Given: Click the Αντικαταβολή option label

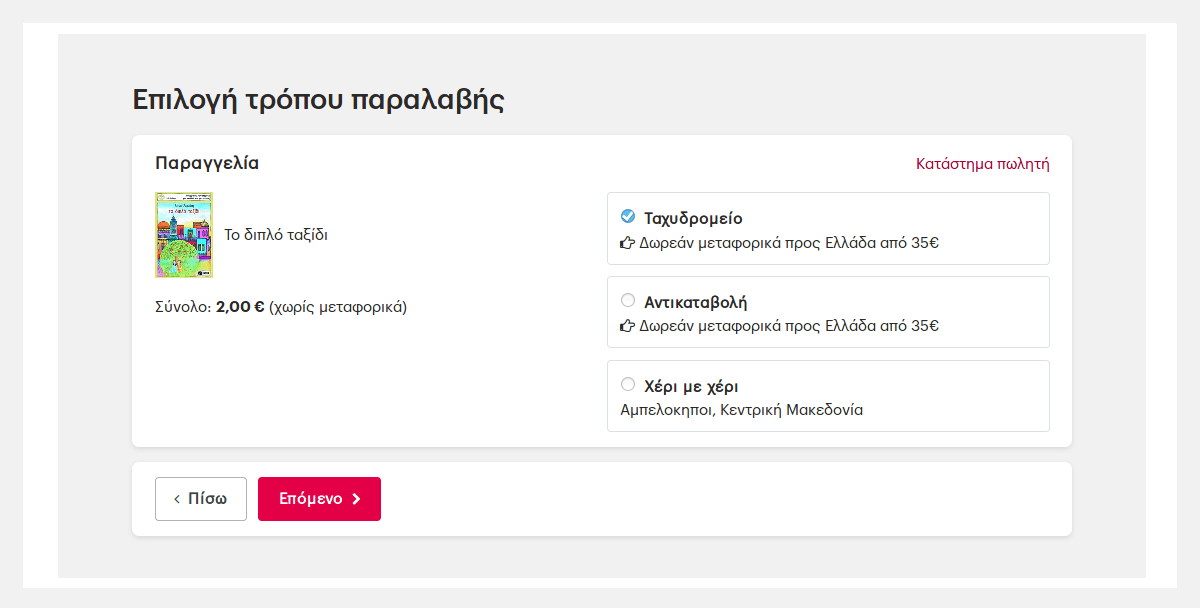Looking at the screenshot, I should point(696,302).
